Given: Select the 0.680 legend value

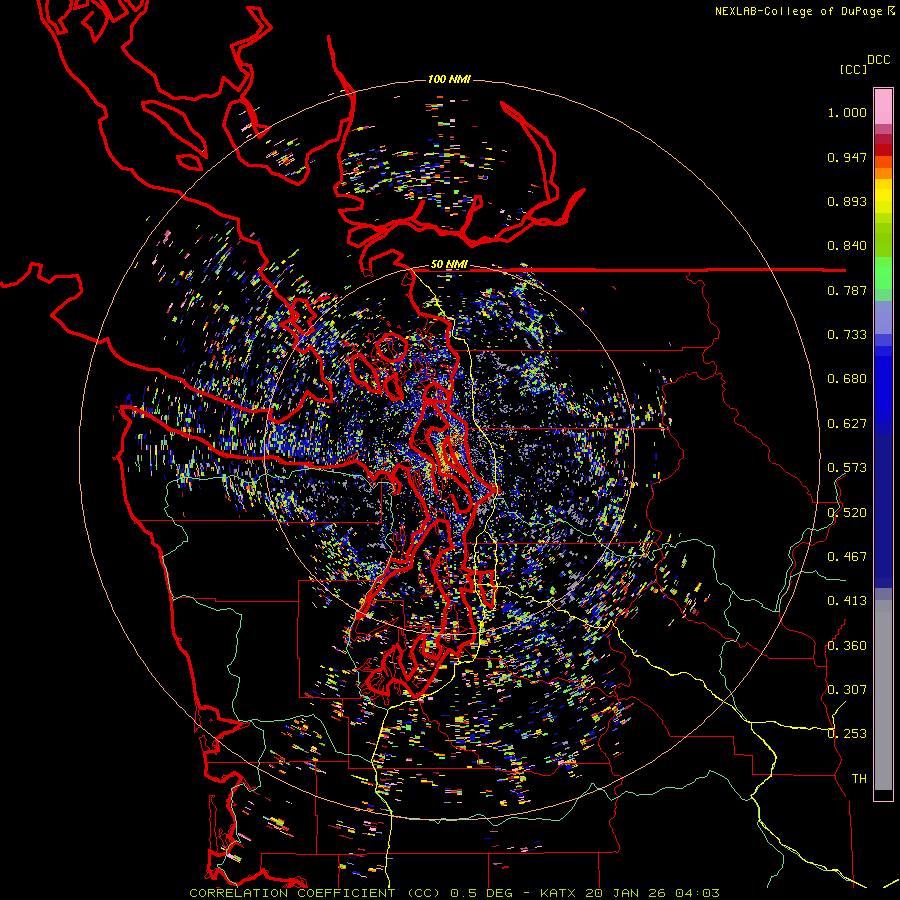Looking at the screenshot, I should [x=847, y=379].
